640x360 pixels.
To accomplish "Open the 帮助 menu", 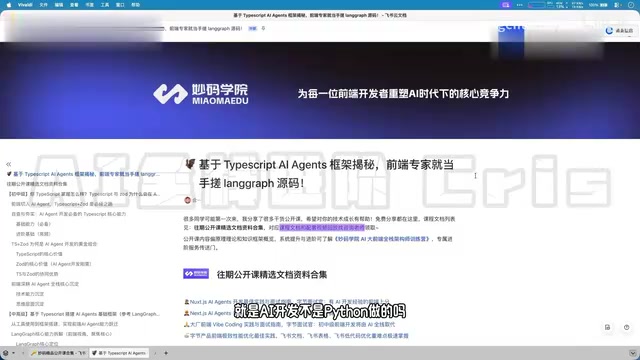I will 136,5.
